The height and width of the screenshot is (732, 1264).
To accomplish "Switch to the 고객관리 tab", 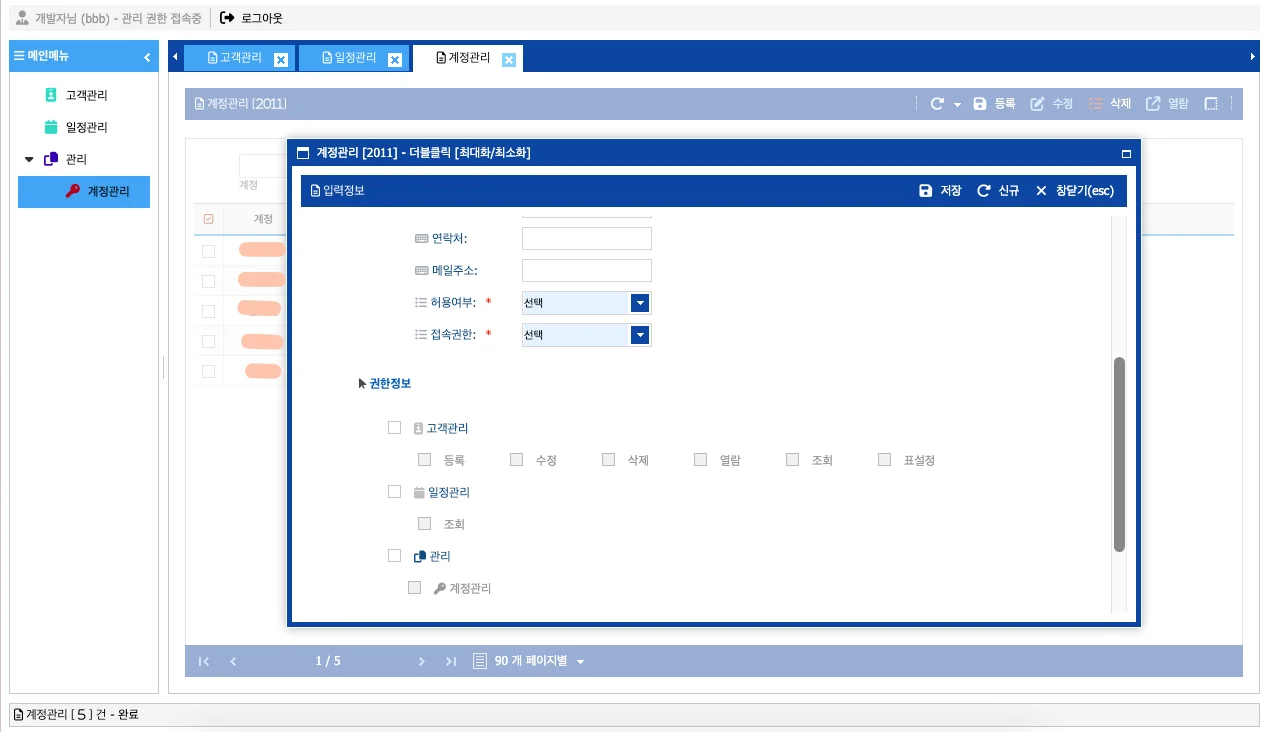I will coord(239,58).
